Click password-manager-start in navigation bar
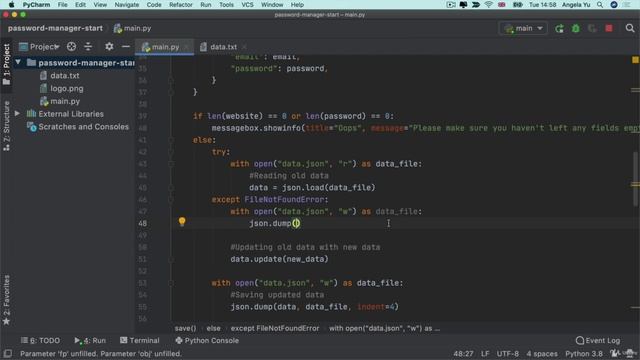The width and height of the screenshot is (640, 360). (55, 28)
